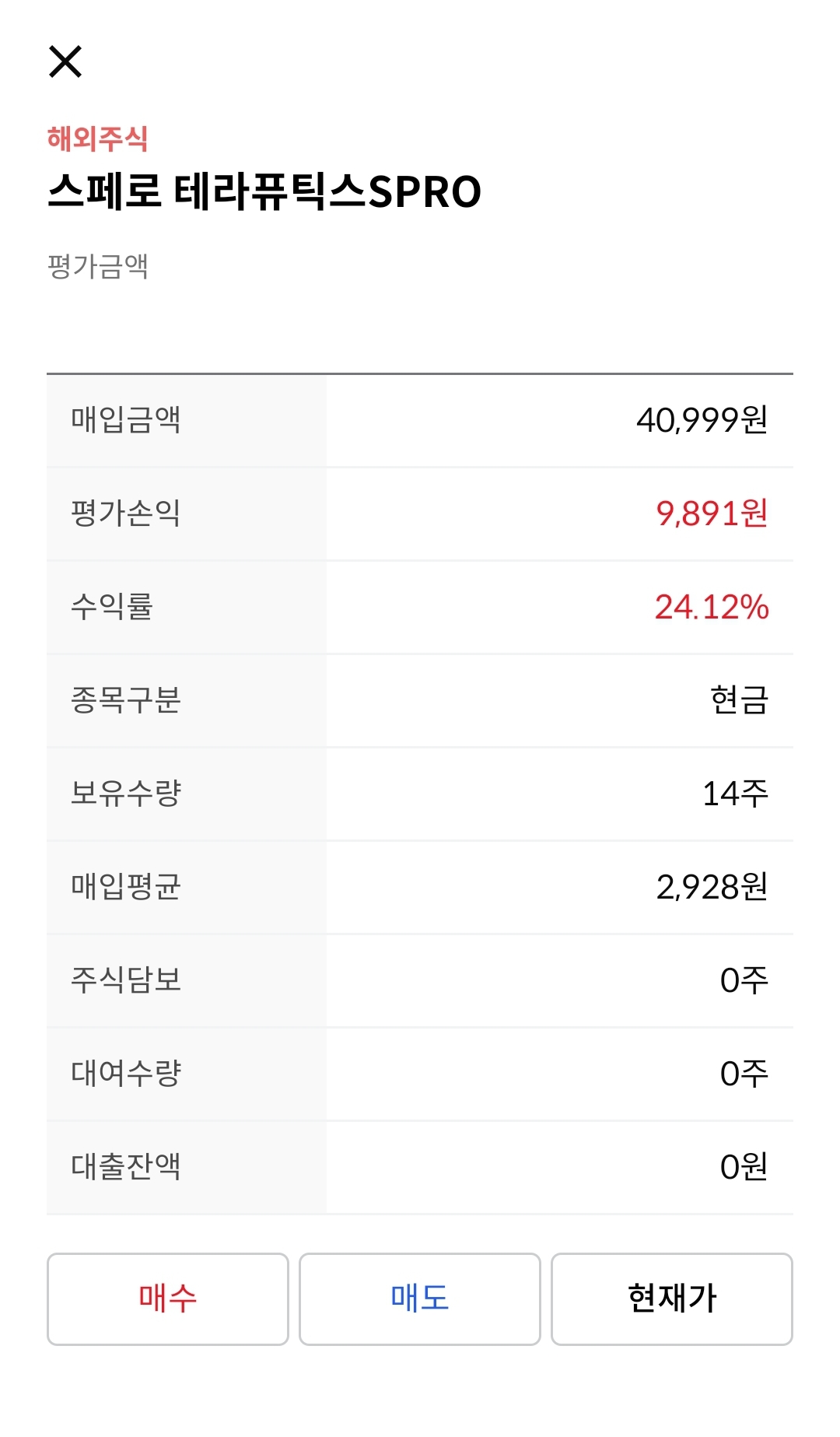840x1437 pixels.
Task: Tap the 매입평균 value 2,928원
Action: pyautogui.click(x=712, y=887)
